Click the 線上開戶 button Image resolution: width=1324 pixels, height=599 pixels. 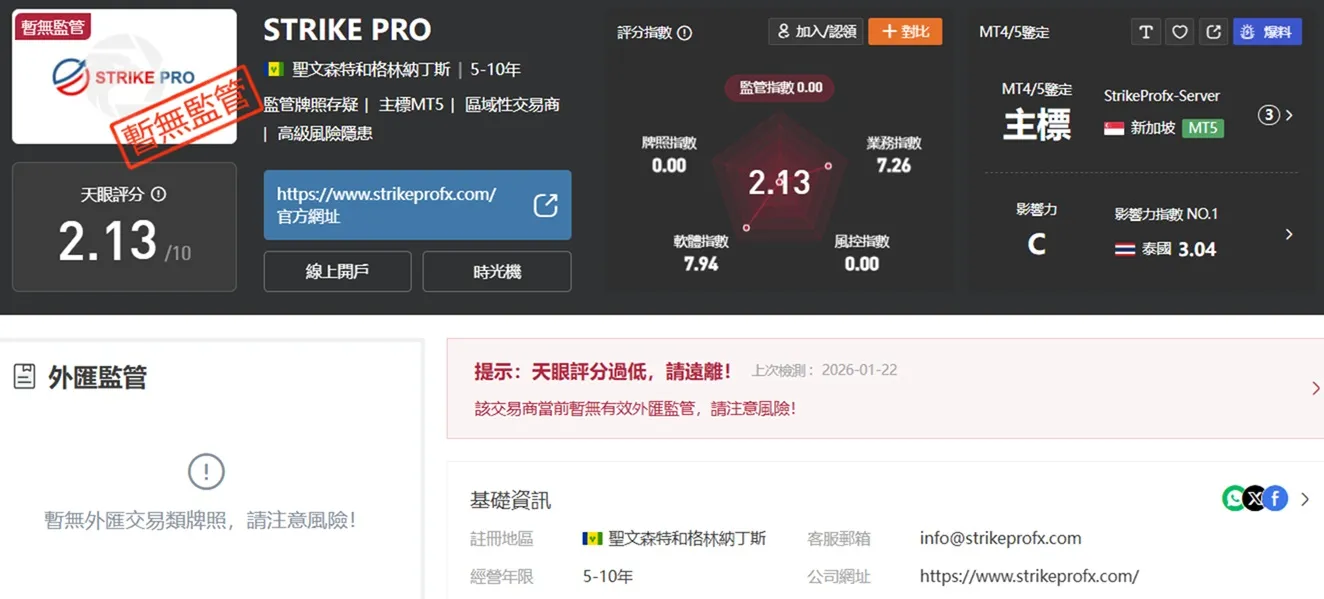point(337,272)
